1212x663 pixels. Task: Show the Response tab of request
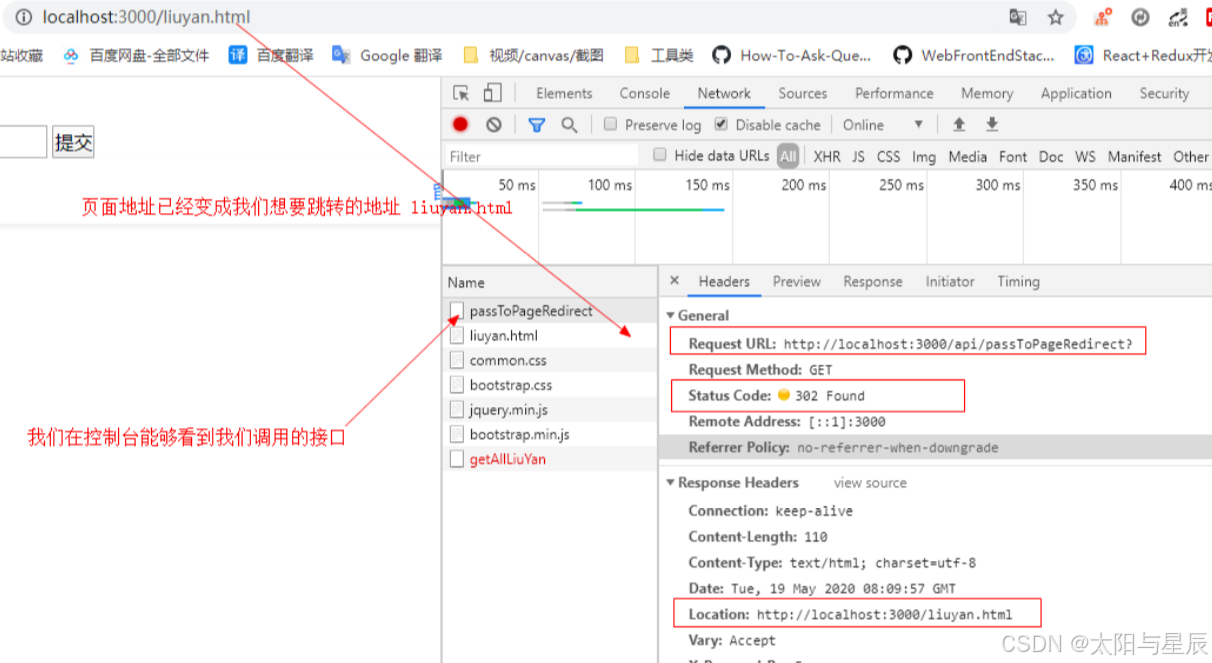tap(873, 282)
